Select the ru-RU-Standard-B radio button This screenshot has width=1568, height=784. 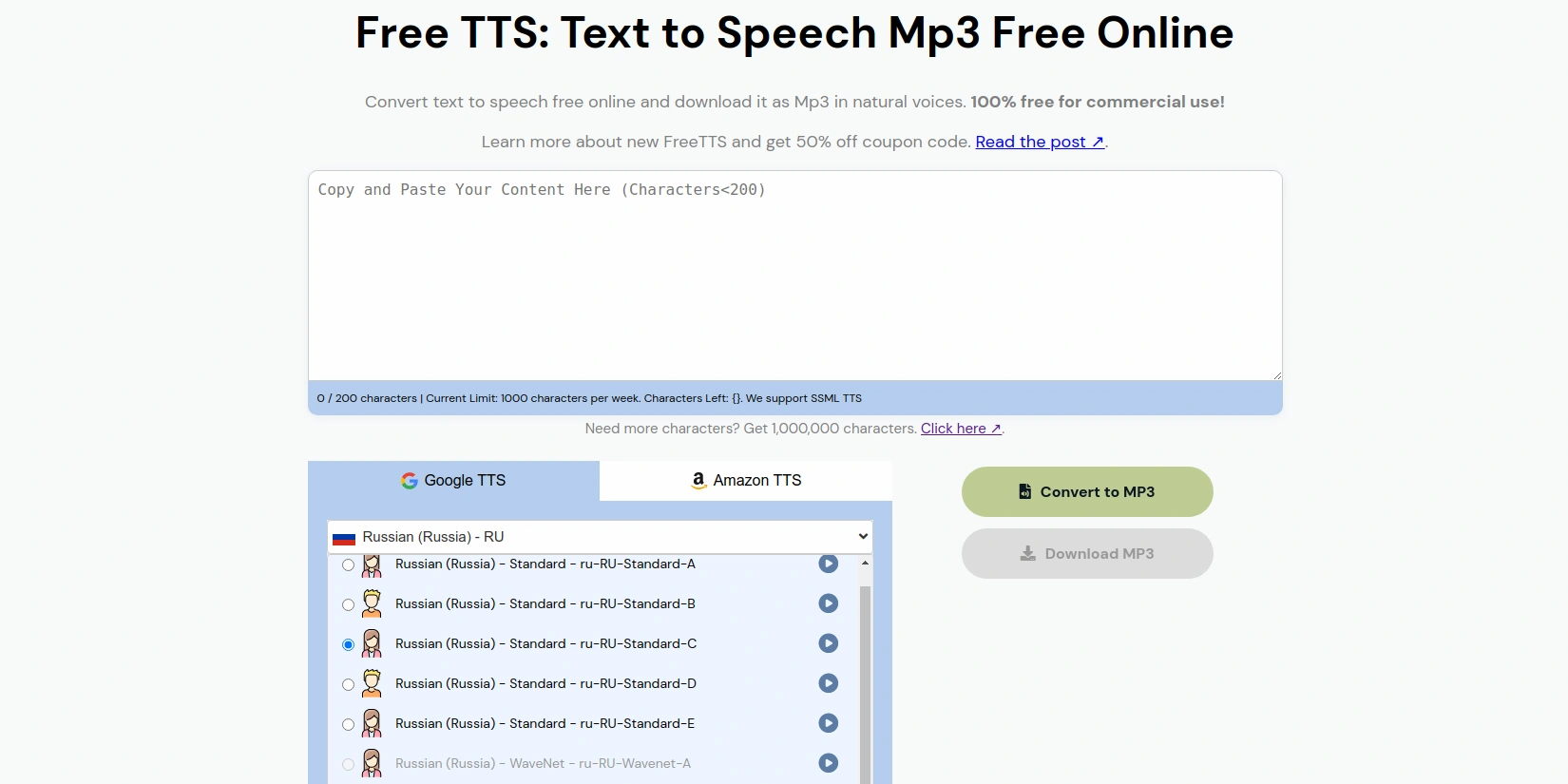tap(348, 604)
